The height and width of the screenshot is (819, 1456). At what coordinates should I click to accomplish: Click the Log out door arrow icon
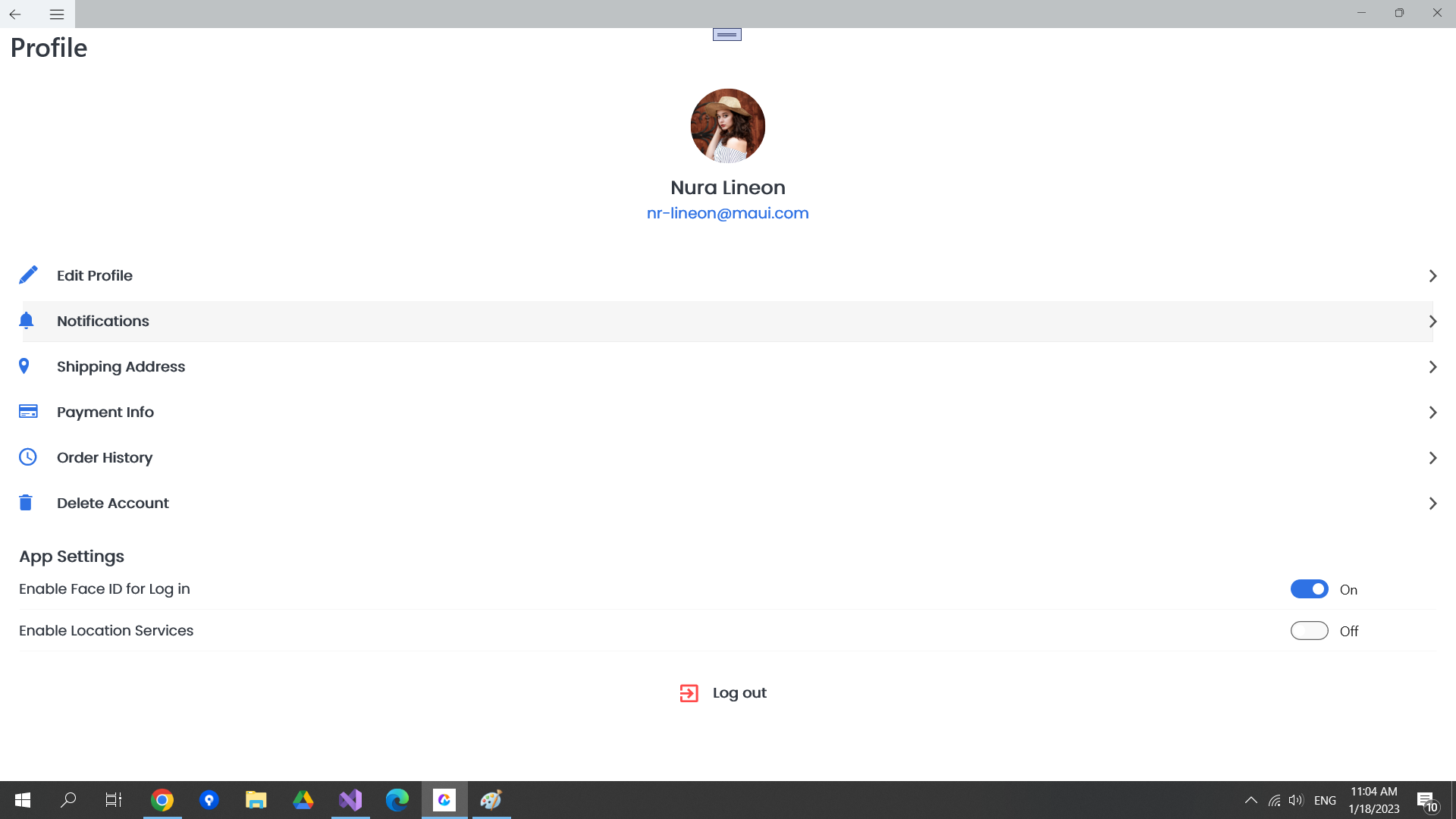pyautogui.click(x=689, y=692)
